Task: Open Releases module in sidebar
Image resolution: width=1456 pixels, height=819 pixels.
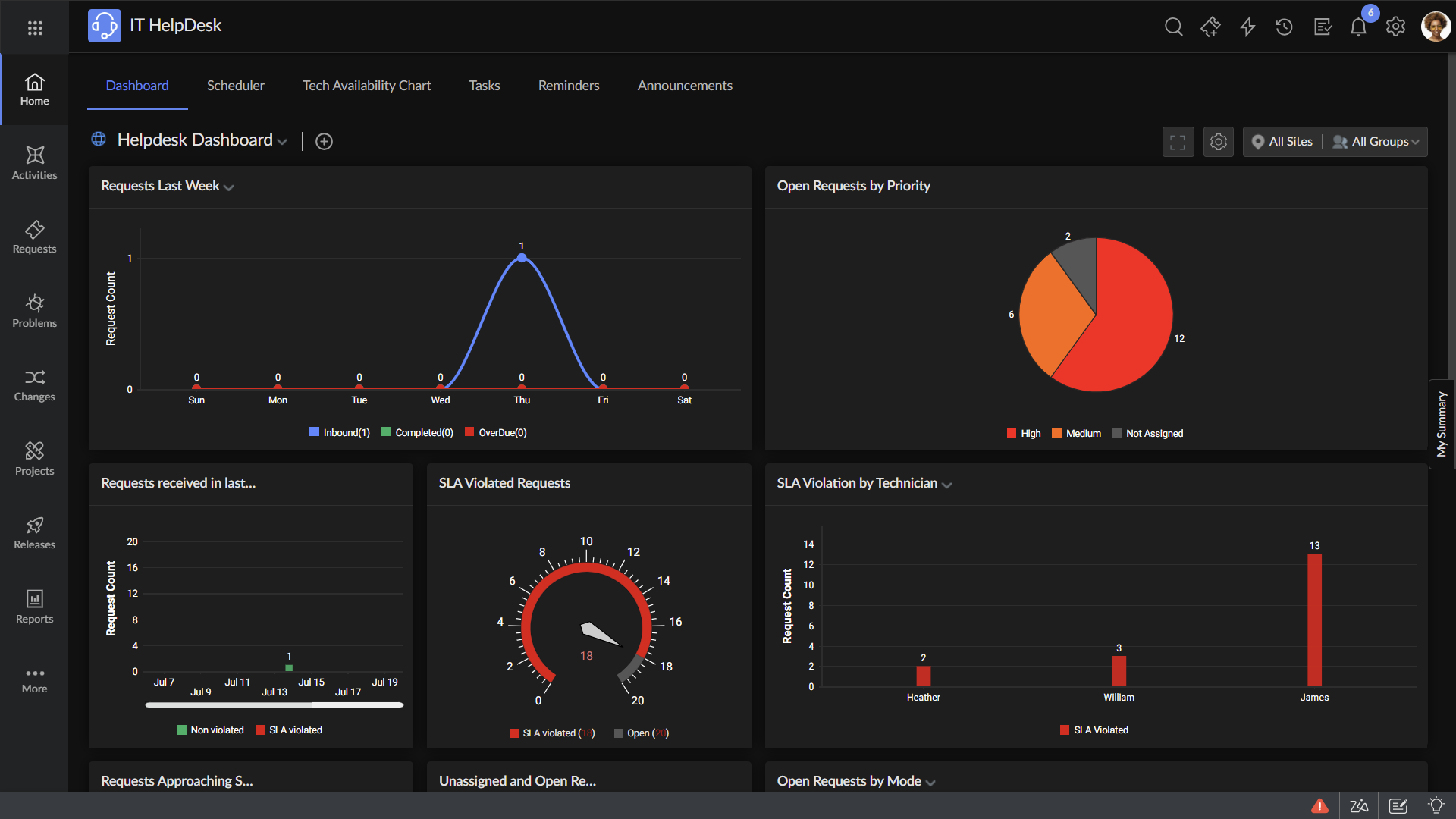Action: [34, 533]
